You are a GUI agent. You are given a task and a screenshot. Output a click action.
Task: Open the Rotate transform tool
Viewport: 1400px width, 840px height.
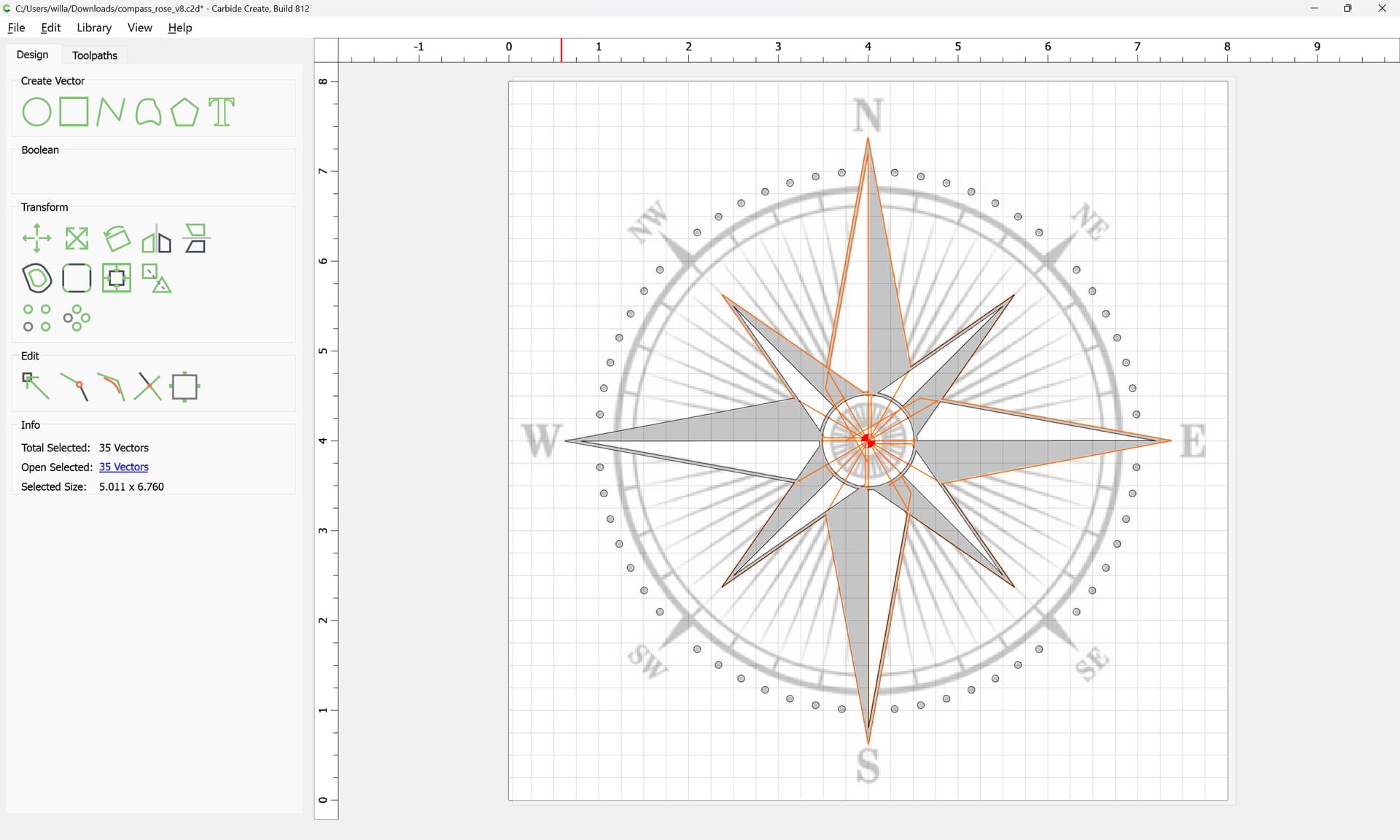[x=117, y=238]
